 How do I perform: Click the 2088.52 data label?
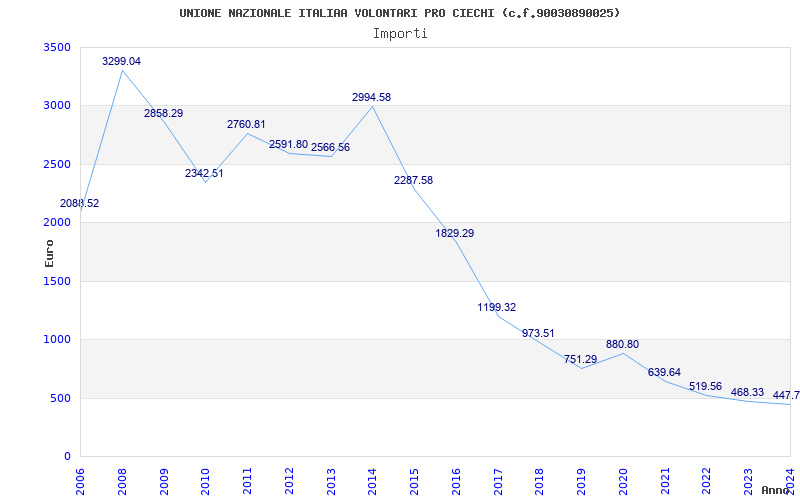coord(80,204)
